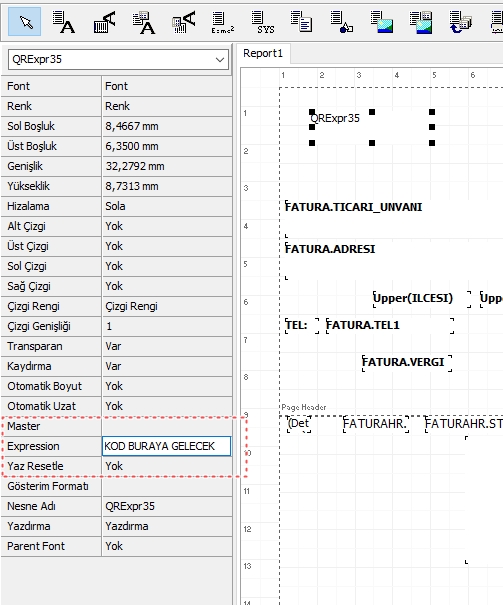The width and height of the screenshot is (503, 605).
Task: Choose the expression E=mc² tool
Action: click(x=223, y=22)
